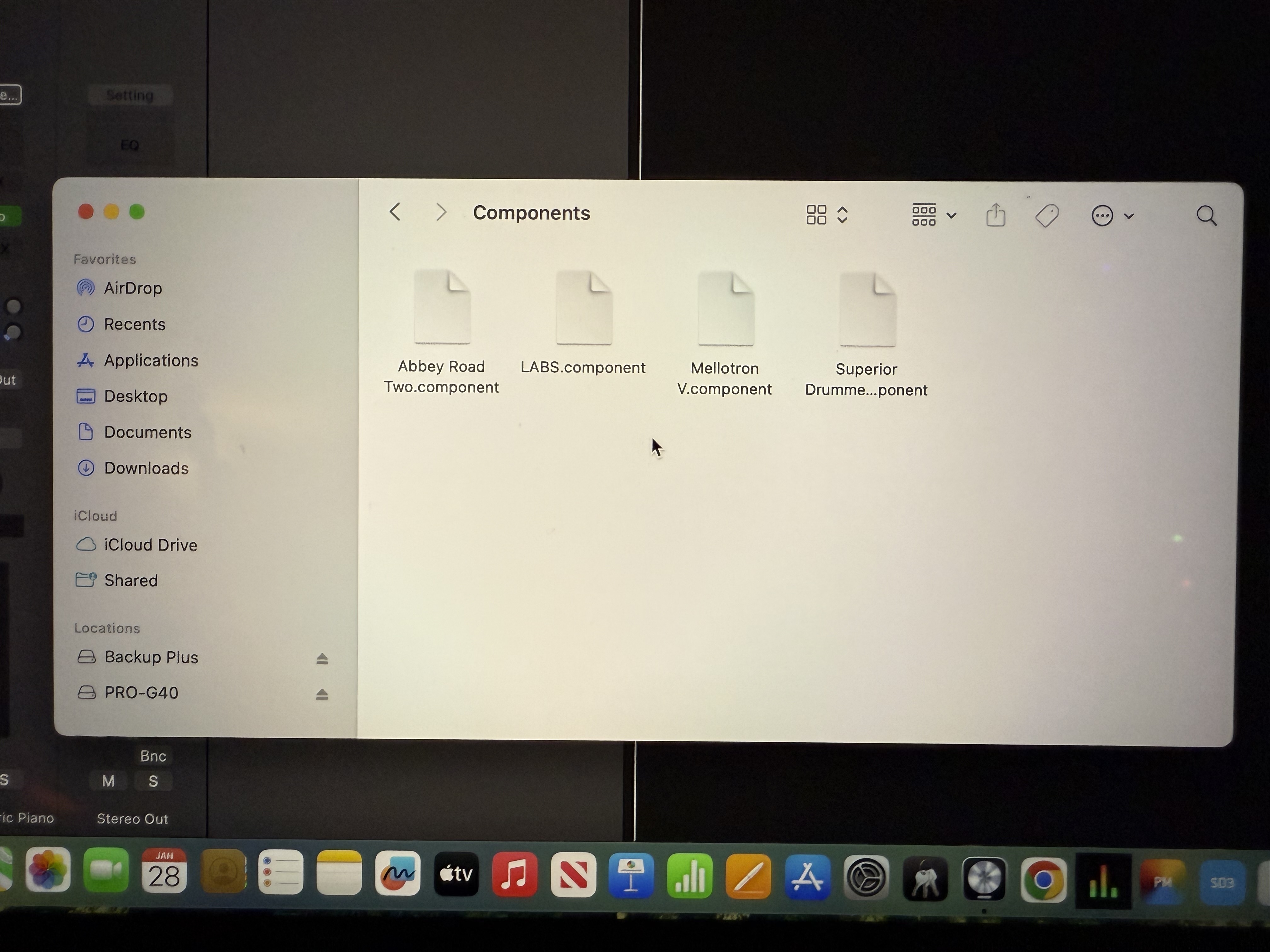This screenshot has width=1270, height=952.
Task: Open the green-bars meter app in Dock
Action: pyautogui.click(x=1103, y=881)
